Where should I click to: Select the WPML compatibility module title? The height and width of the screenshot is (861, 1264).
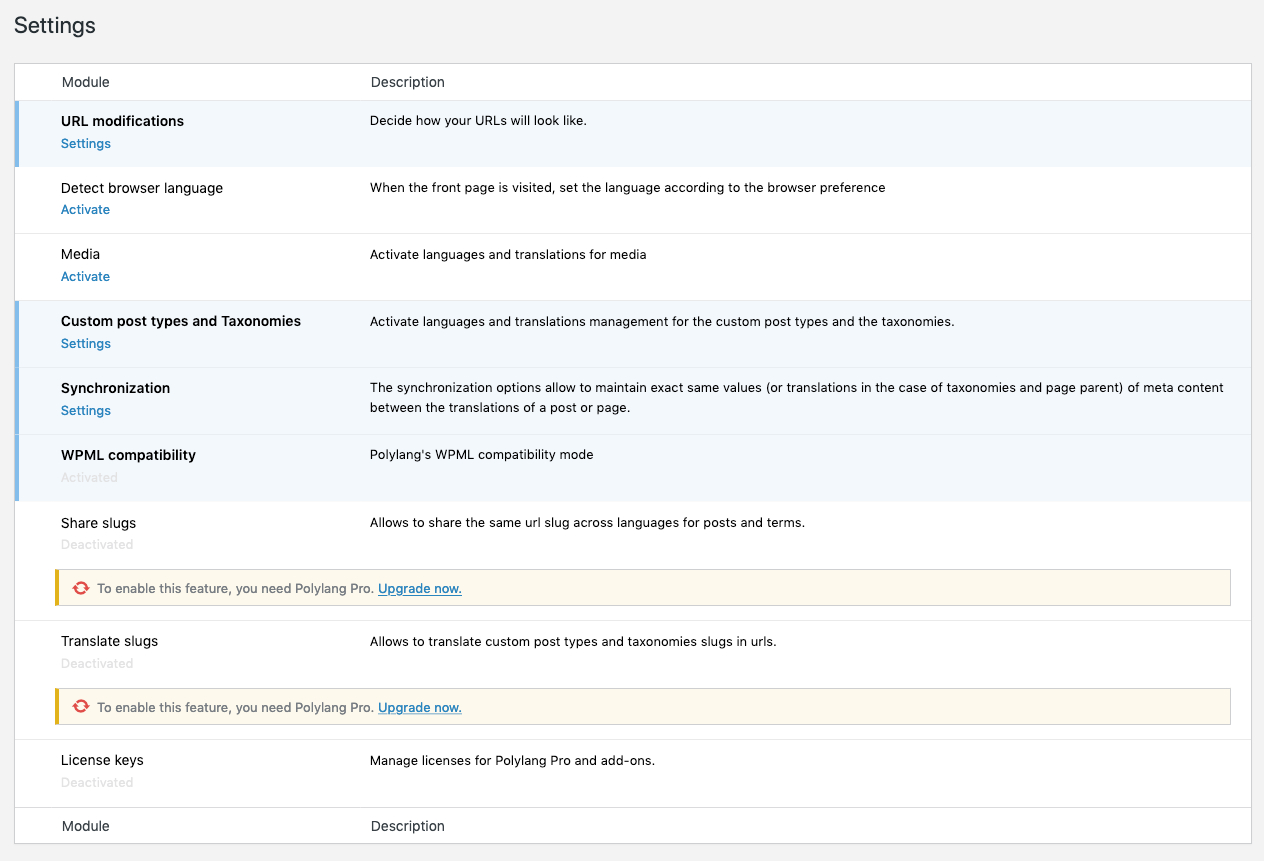click(x=128, y=455)
